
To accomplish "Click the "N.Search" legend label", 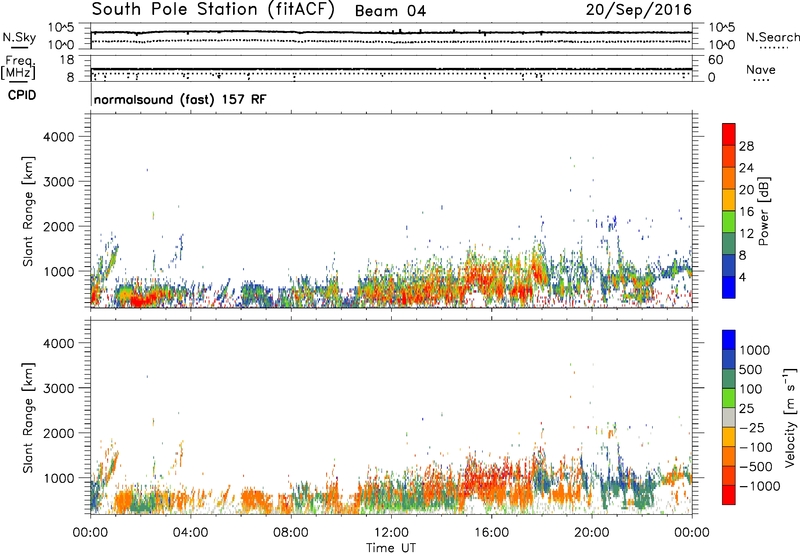I will 772,37.
